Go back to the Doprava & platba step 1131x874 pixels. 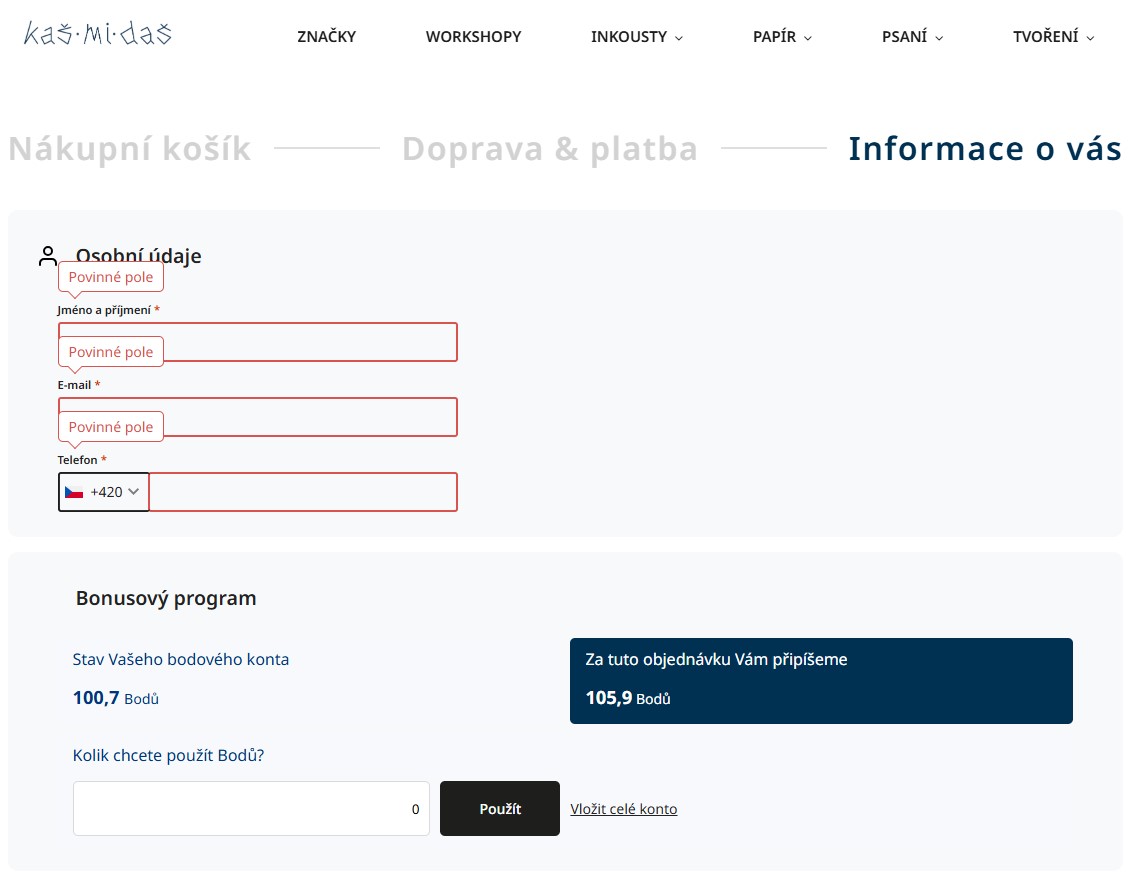[550, 149]
